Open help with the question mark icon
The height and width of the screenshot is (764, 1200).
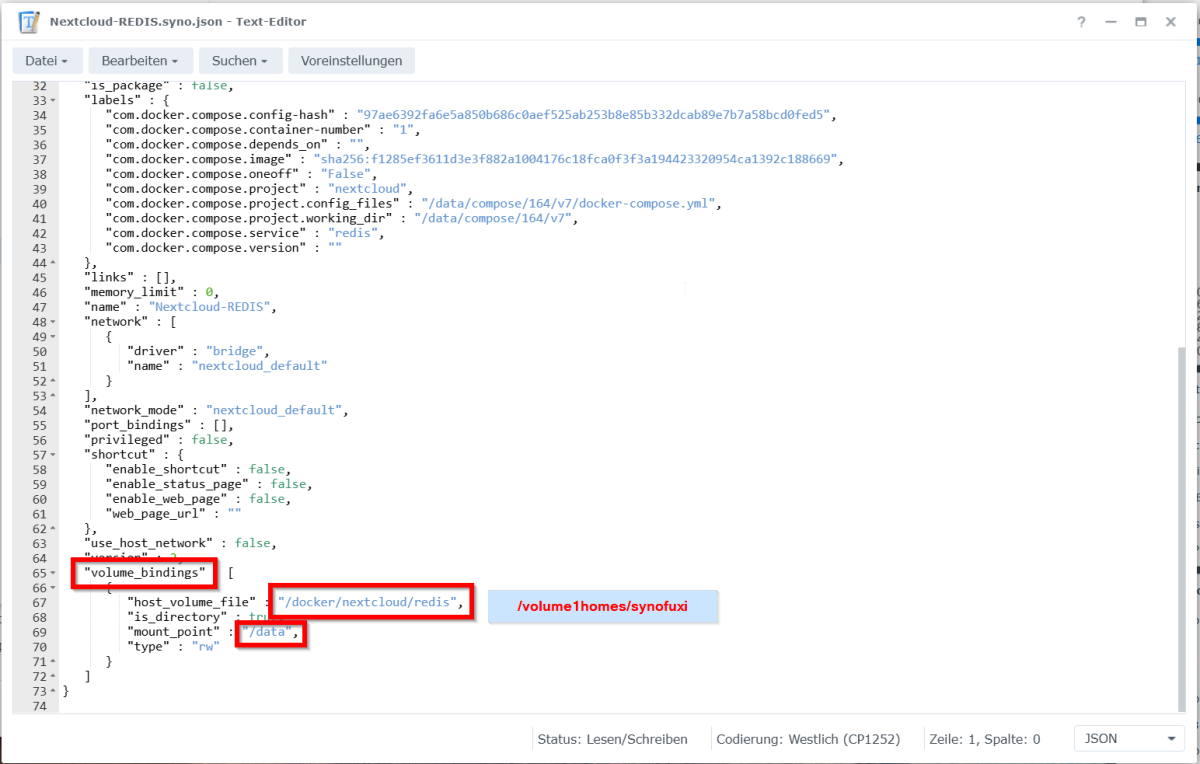pos(1081,22)
